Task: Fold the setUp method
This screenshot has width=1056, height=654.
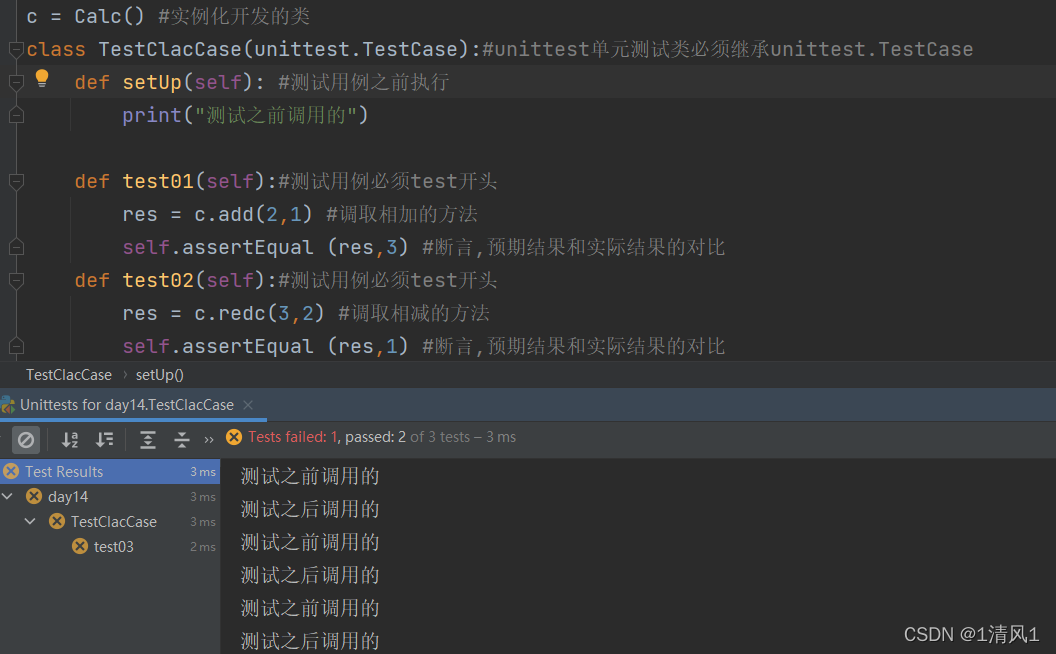Action: (x=16, y=82)
